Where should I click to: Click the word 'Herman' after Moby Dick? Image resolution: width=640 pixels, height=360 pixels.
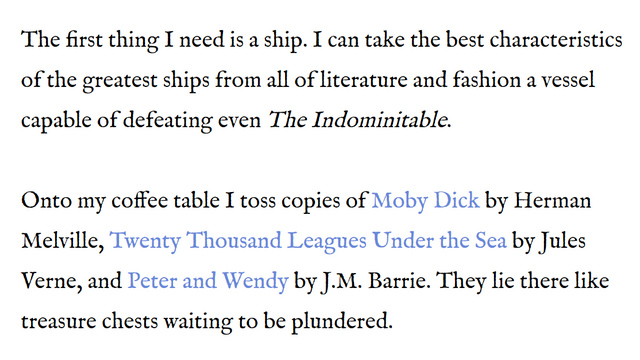(x=552, y=201)
